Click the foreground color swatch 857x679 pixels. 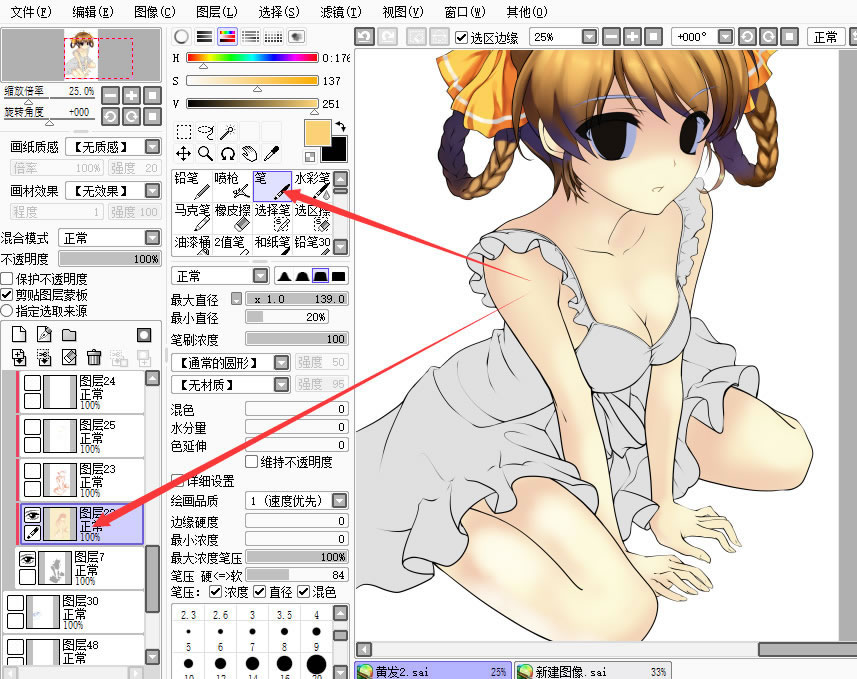click(x=317, y=133)
